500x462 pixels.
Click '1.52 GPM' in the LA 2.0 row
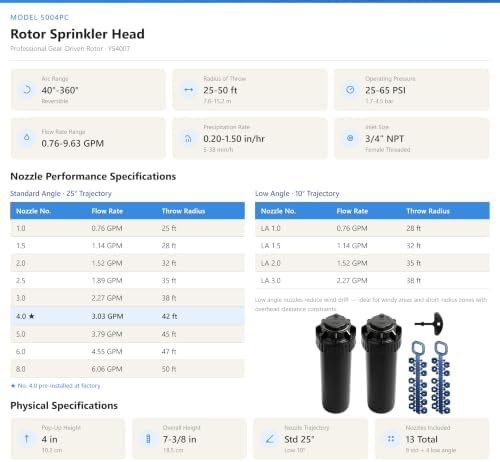tap(352, 263)
